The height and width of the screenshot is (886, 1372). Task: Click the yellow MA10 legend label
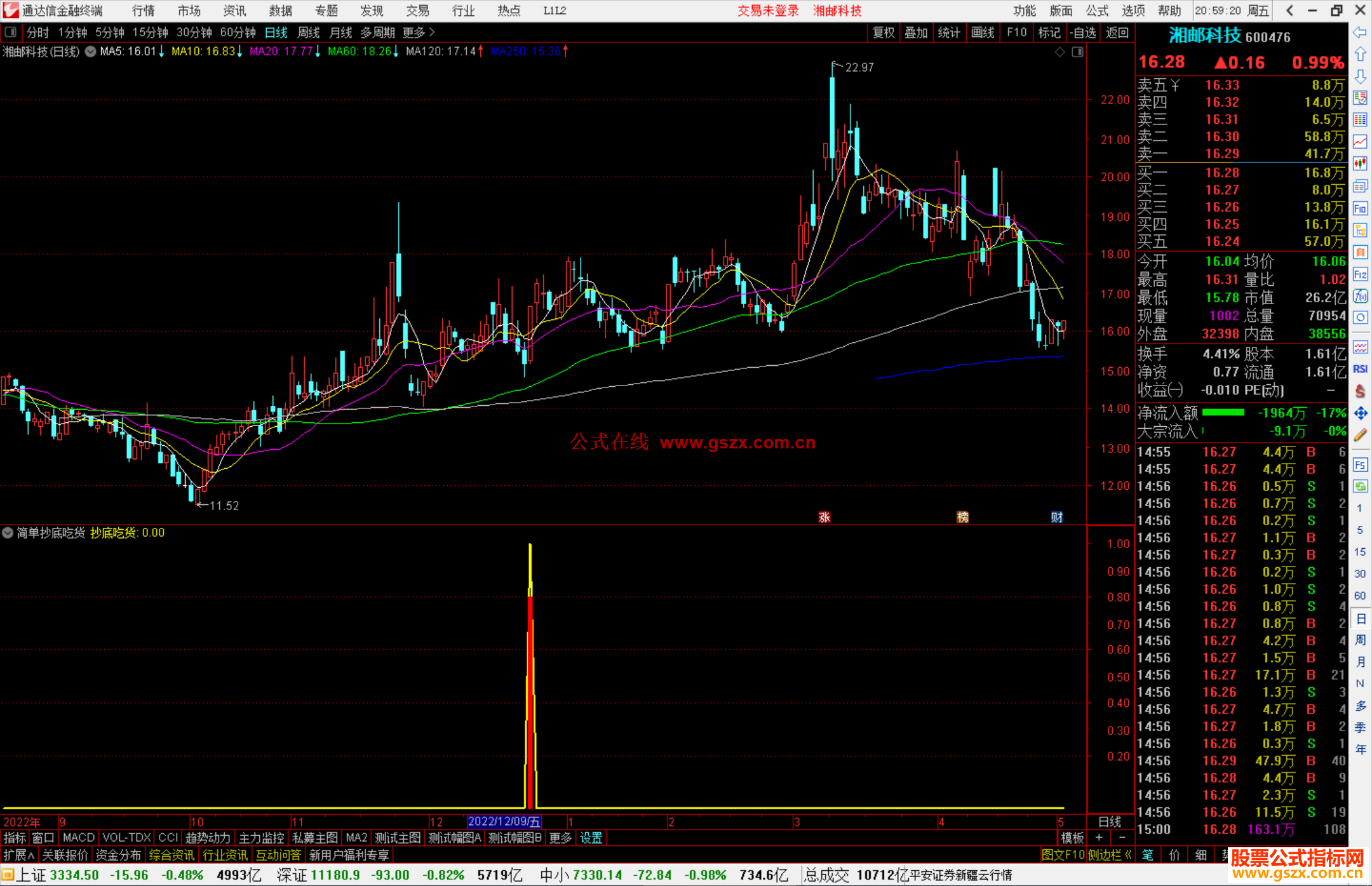pos(203,51)
